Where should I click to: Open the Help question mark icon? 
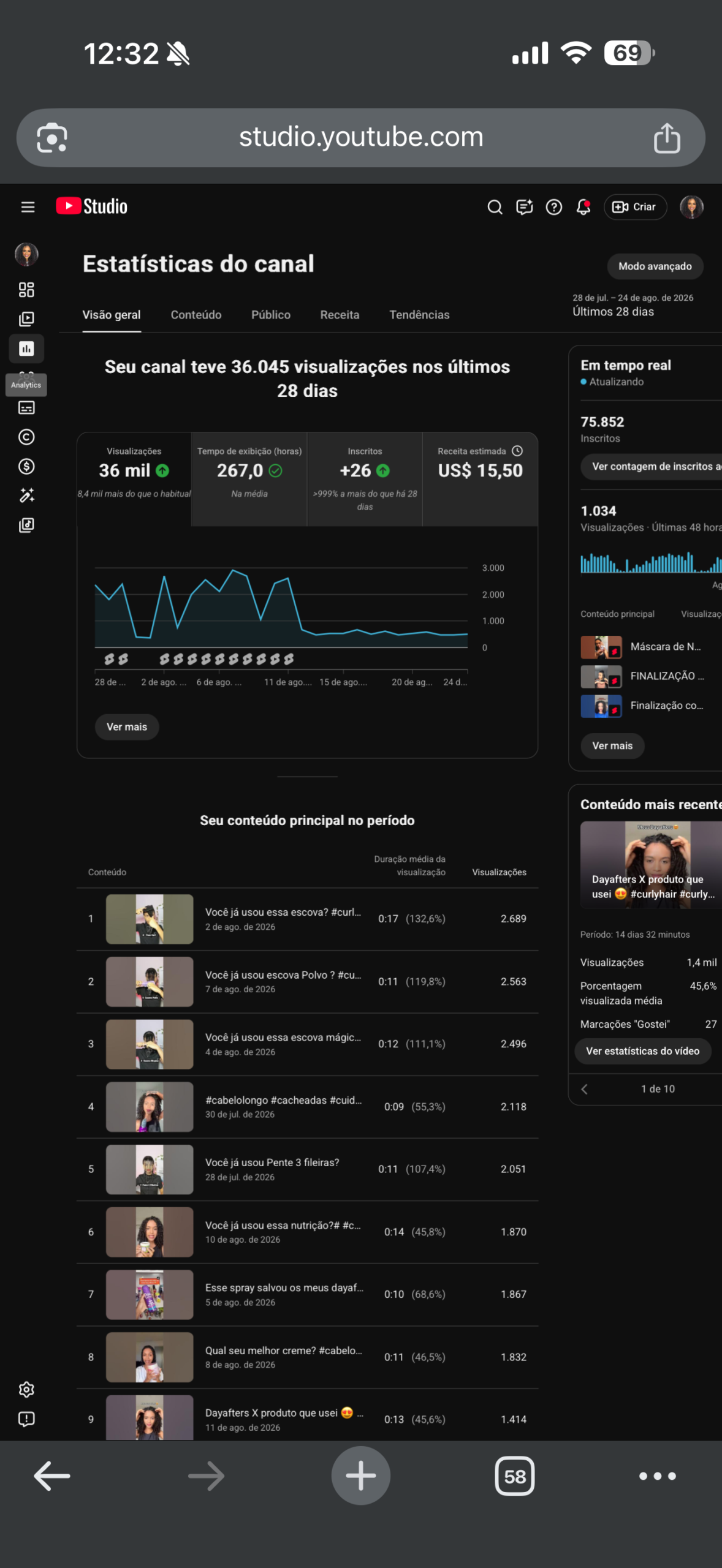[554, 207]
